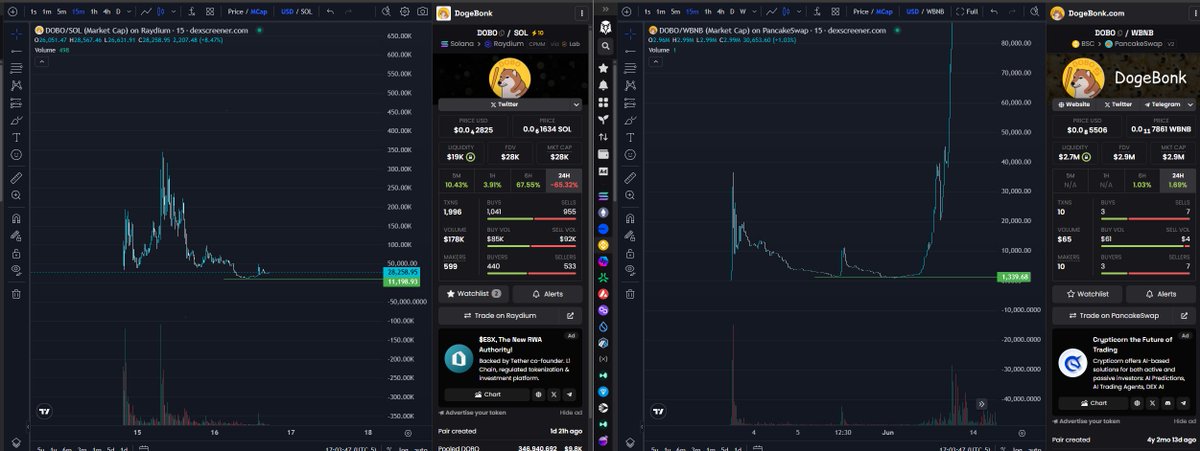Click the dexscreener owl logo

click(605, 27)
